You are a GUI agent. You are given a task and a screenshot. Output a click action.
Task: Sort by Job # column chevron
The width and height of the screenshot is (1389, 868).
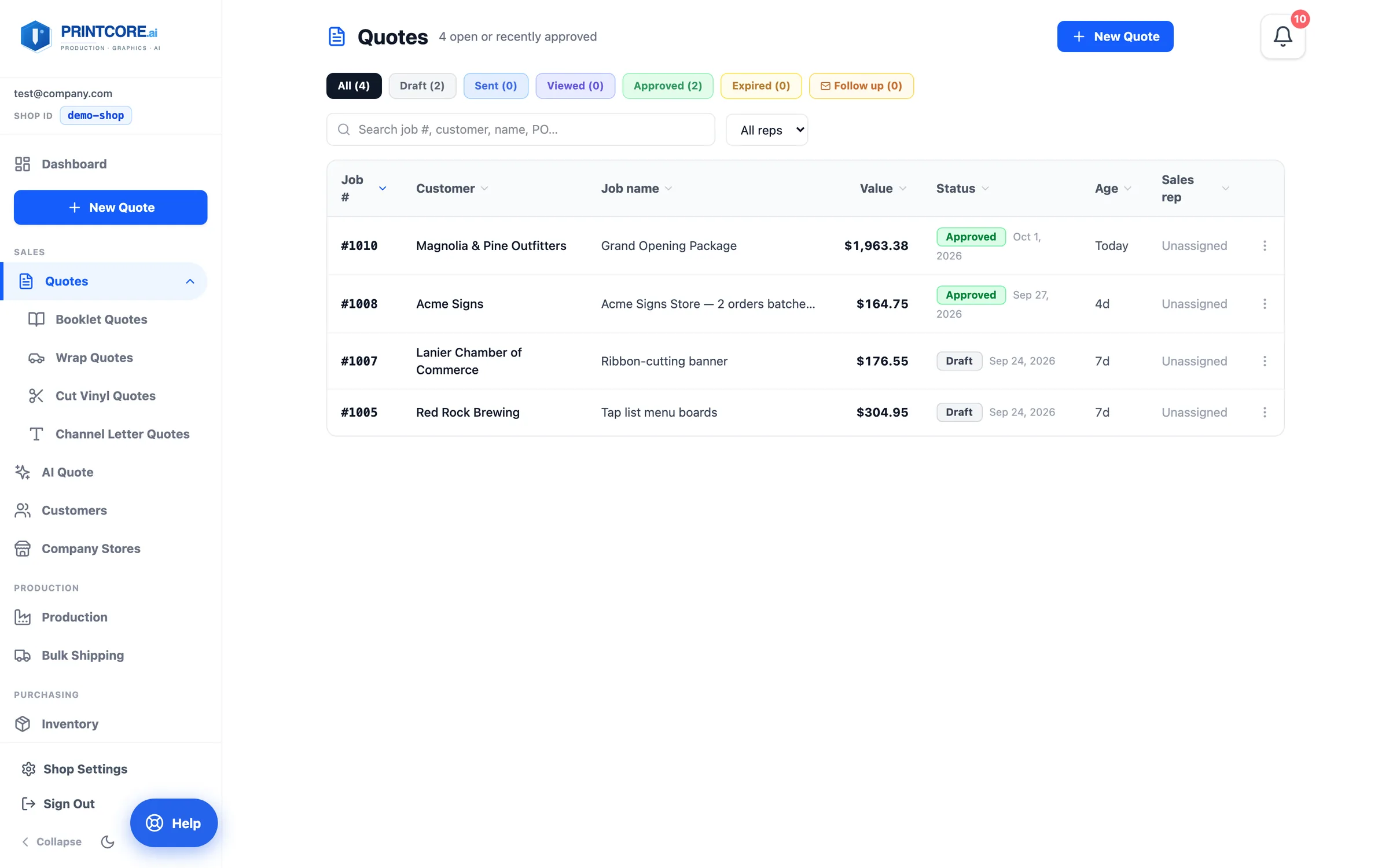pyautogui.click(x=383, y=189)
